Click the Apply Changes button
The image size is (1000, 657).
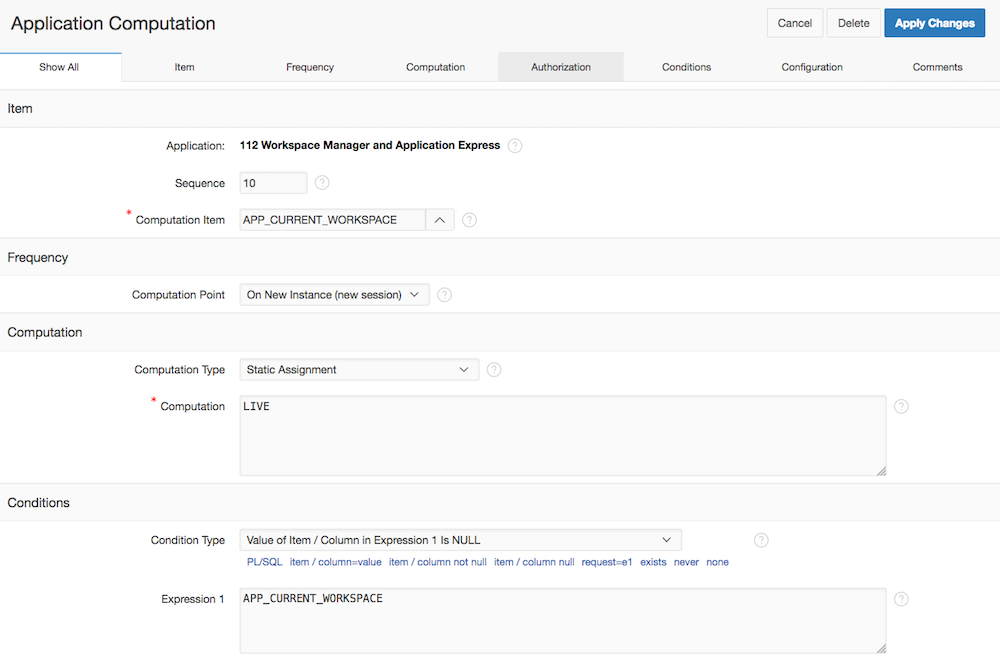(934, 23)
